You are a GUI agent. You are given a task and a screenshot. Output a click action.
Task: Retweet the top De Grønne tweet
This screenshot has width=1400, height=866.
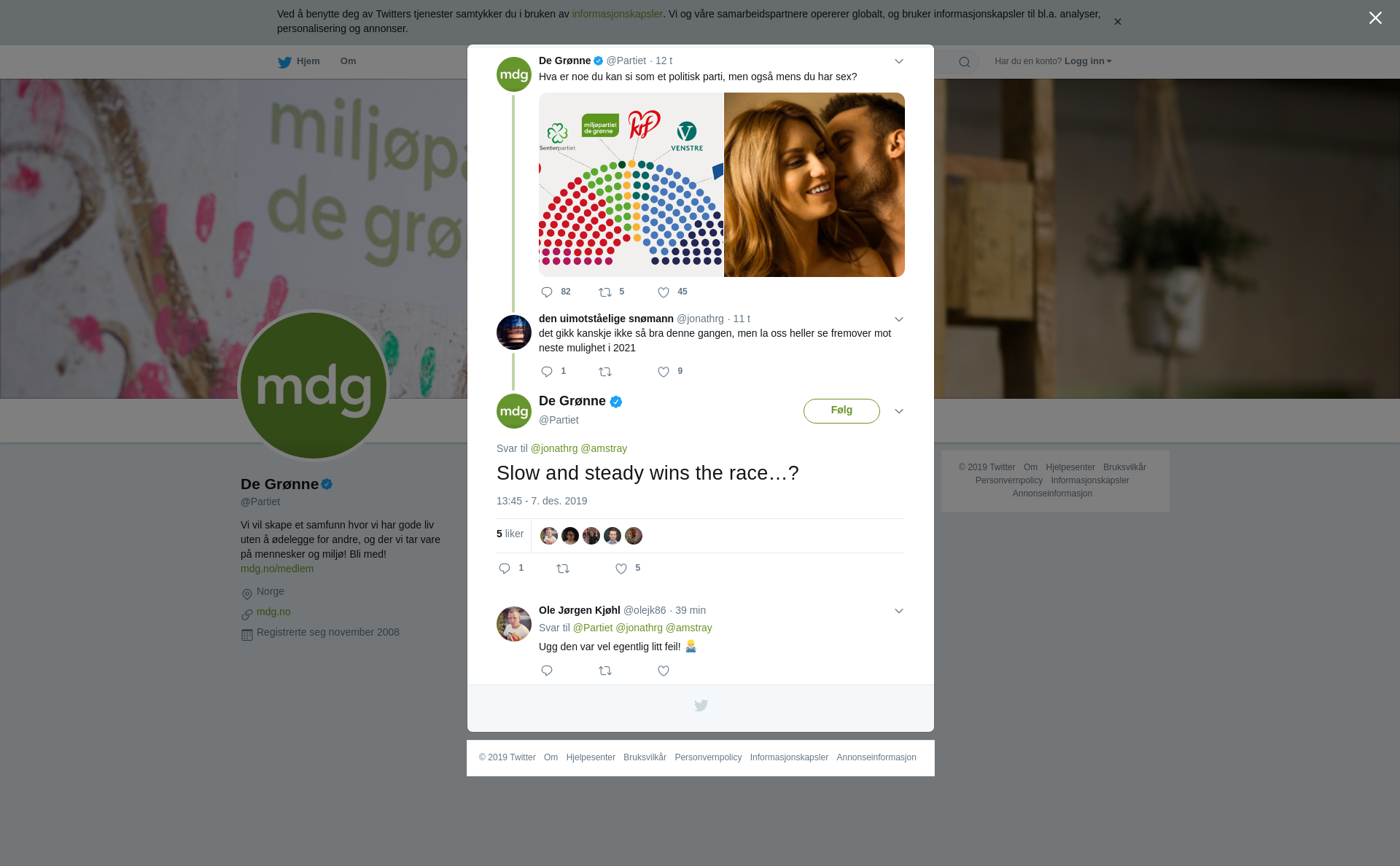click(x=606, y=292)
